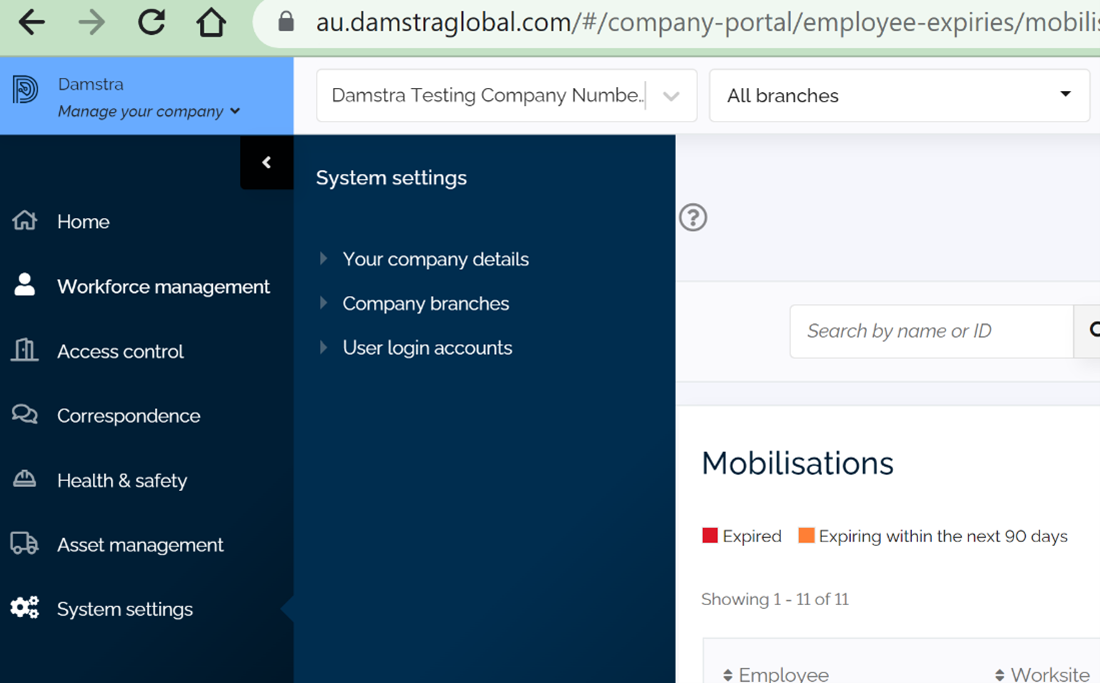
Task: Click the Correspondence speech-bubble icon
Action: point(25,415)
